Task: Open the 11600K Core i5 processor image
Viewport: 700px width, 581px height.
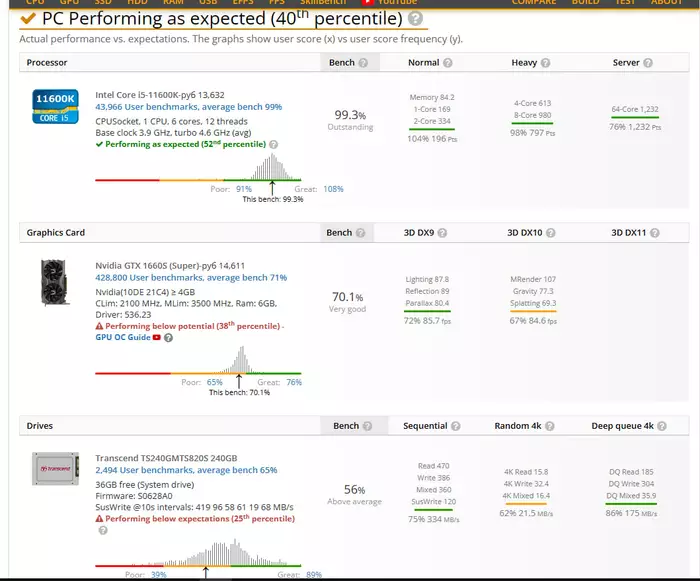Action: (55, 106)
